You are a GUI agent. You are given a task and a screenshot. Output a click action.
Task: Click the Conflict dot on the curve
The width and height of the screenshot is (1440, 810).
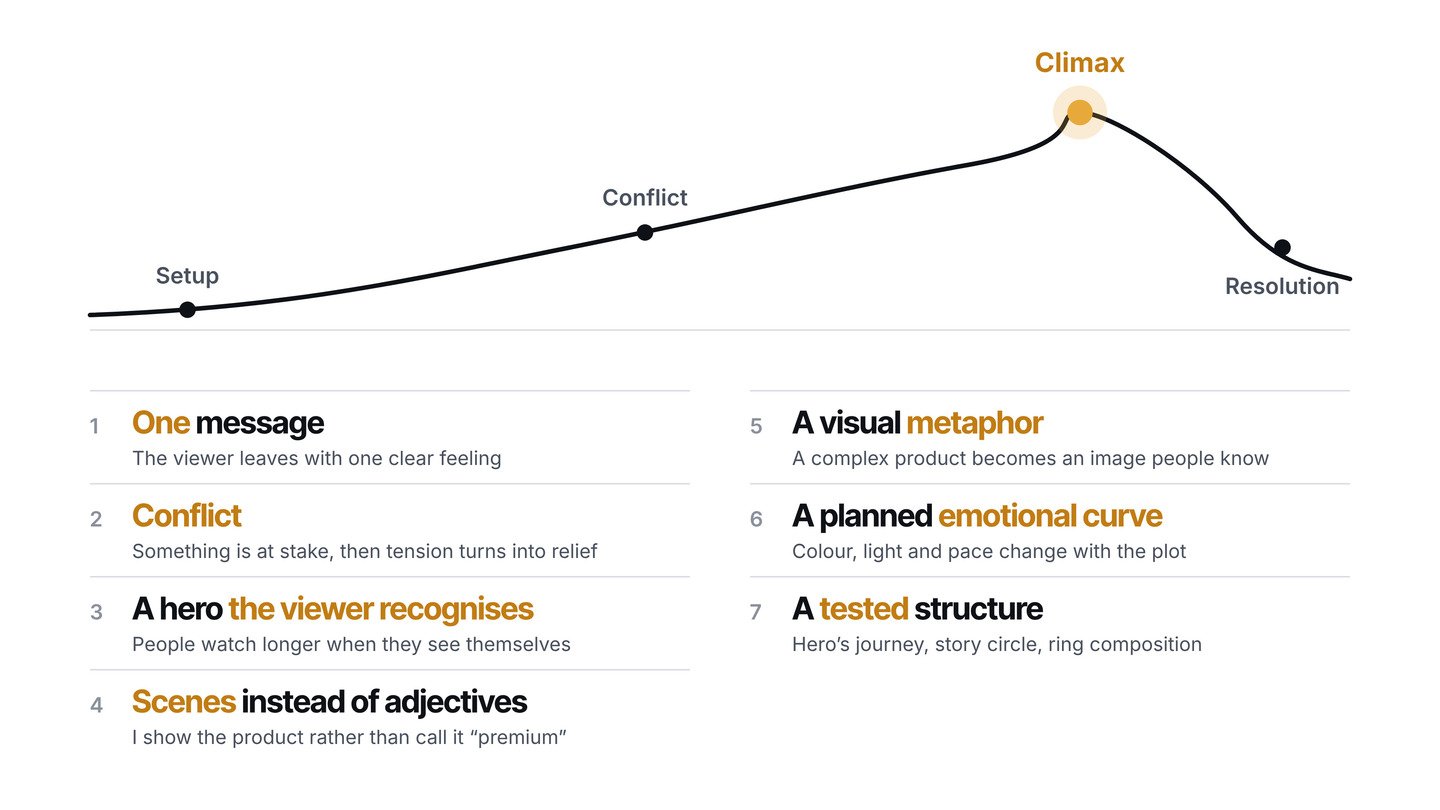pos(645,232)
